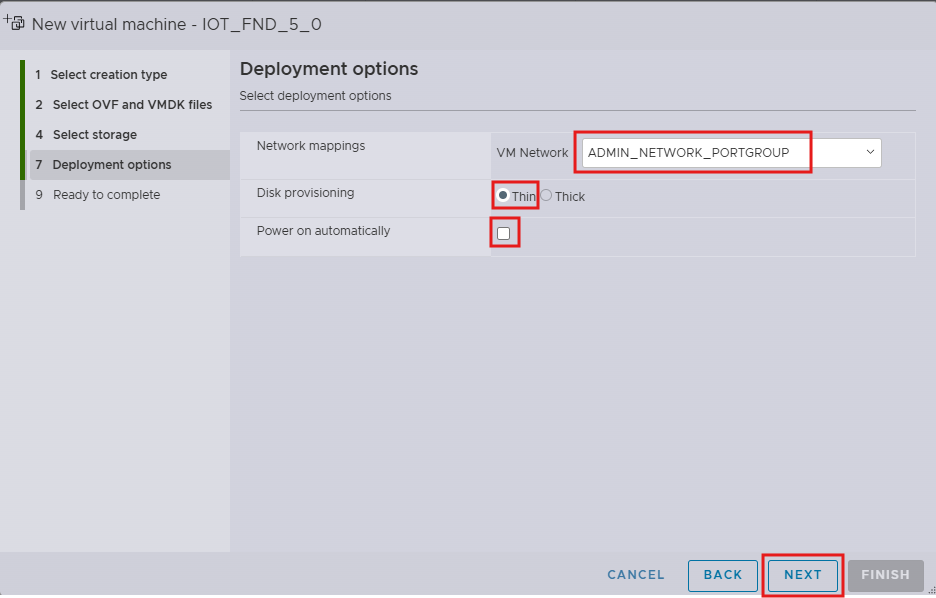Open the VM Network dropdown
936x598 pixels.
coord(731,153)
